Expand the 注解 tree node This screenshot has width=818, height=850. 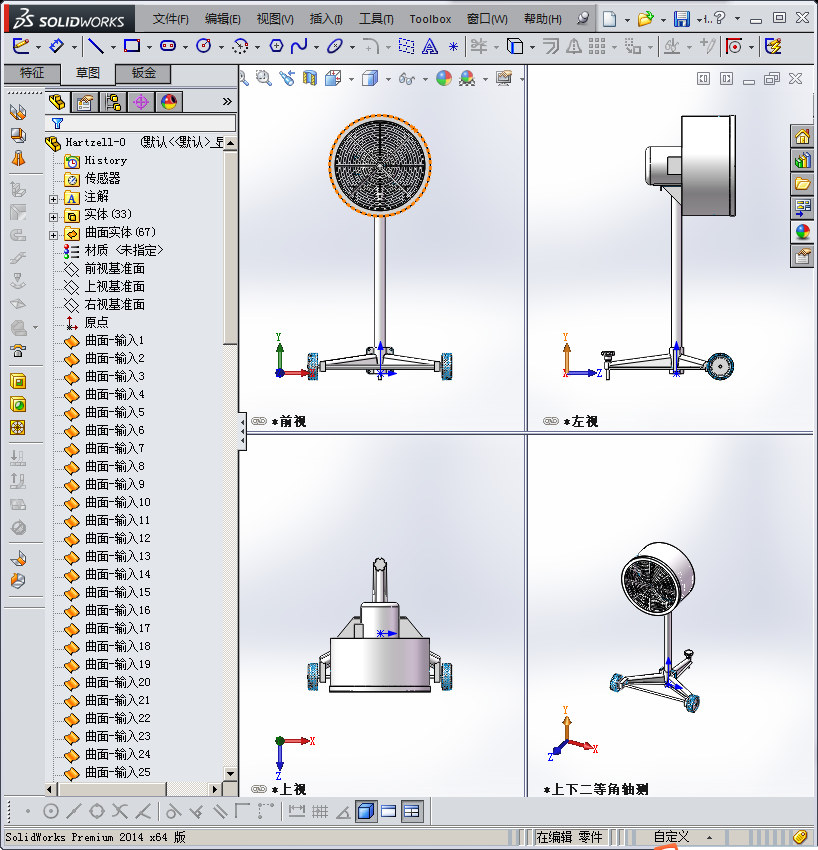click(53, 199)
